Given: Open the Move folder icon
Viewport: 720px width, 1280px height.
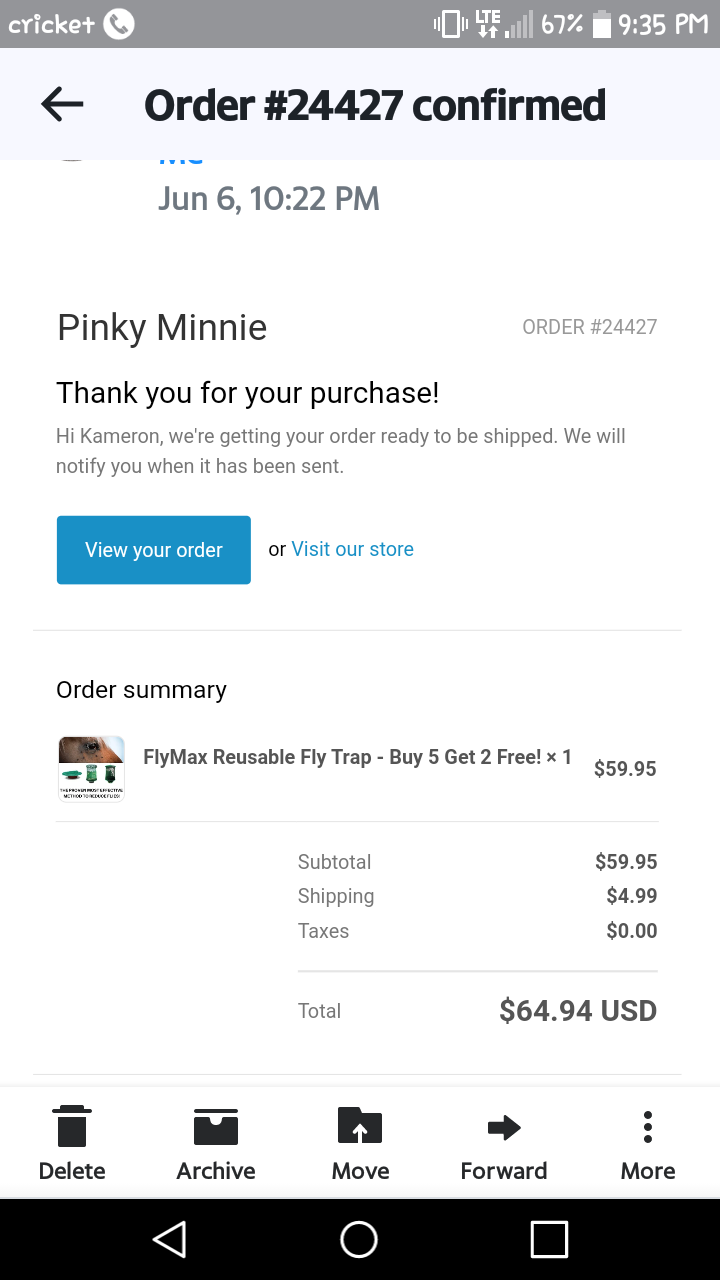Looking at the screenshot, I should [360, 1125].
